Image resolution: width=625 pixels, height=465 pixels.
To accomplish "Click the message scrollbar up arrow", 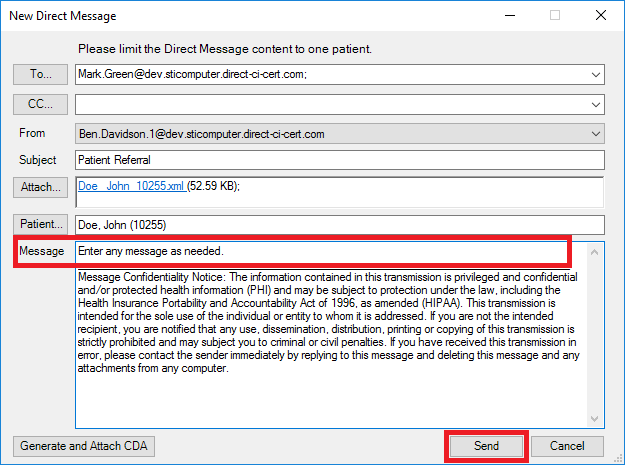I will [596, 250].
